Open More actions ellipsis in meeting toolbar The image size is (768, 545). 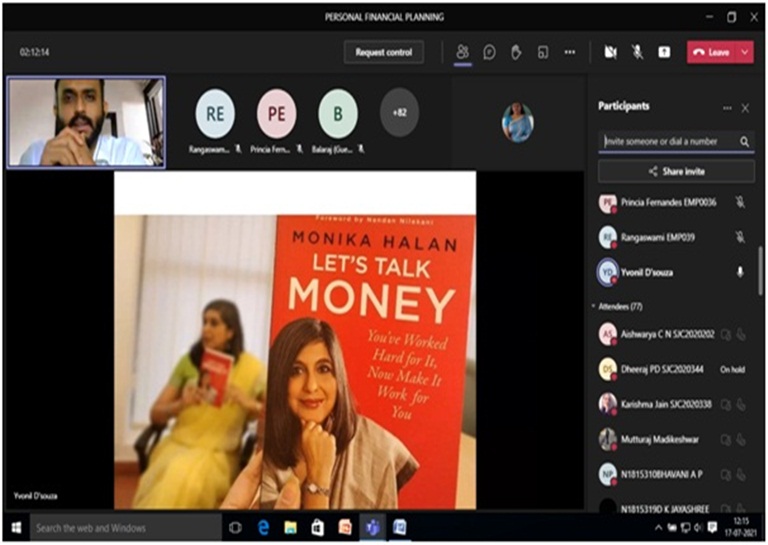click(x=570, y=52)
